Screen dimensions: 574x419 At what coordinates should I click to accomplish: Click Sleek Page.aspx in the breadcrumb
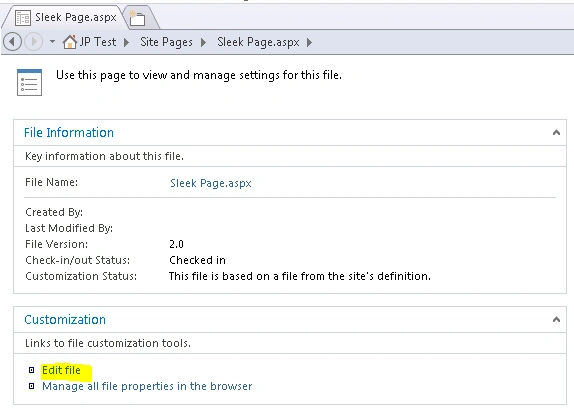(258, 42)
